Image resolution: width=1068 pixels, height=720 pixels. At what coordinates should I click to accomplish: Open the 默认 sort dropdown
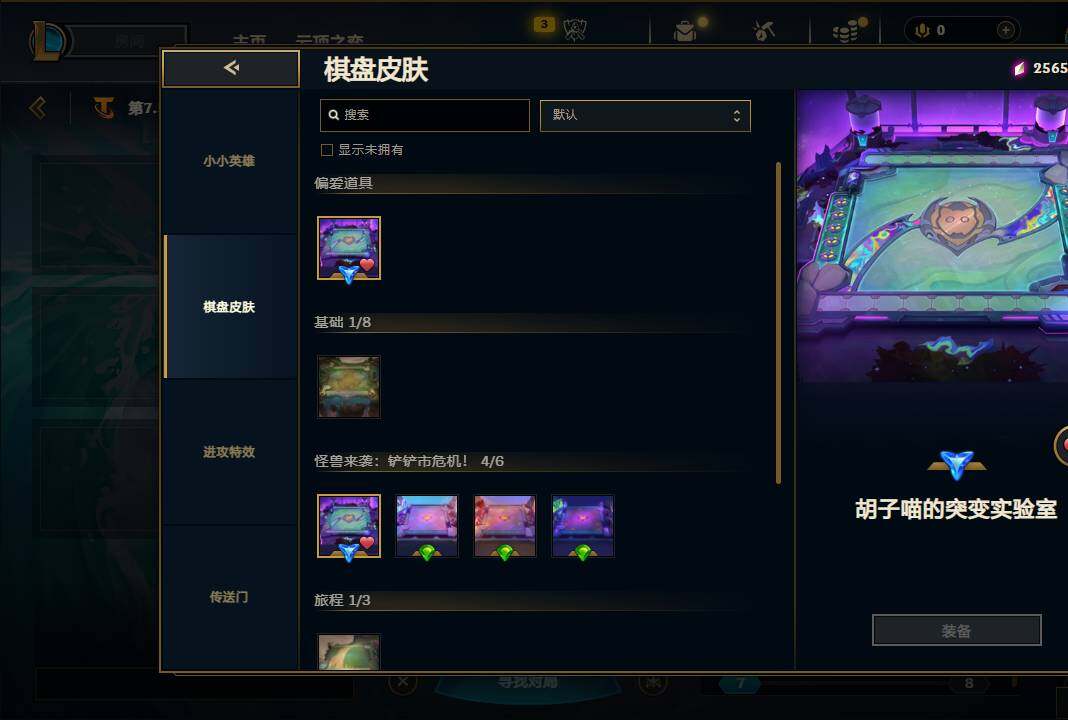pyautogui.click(x=645, y=116)
